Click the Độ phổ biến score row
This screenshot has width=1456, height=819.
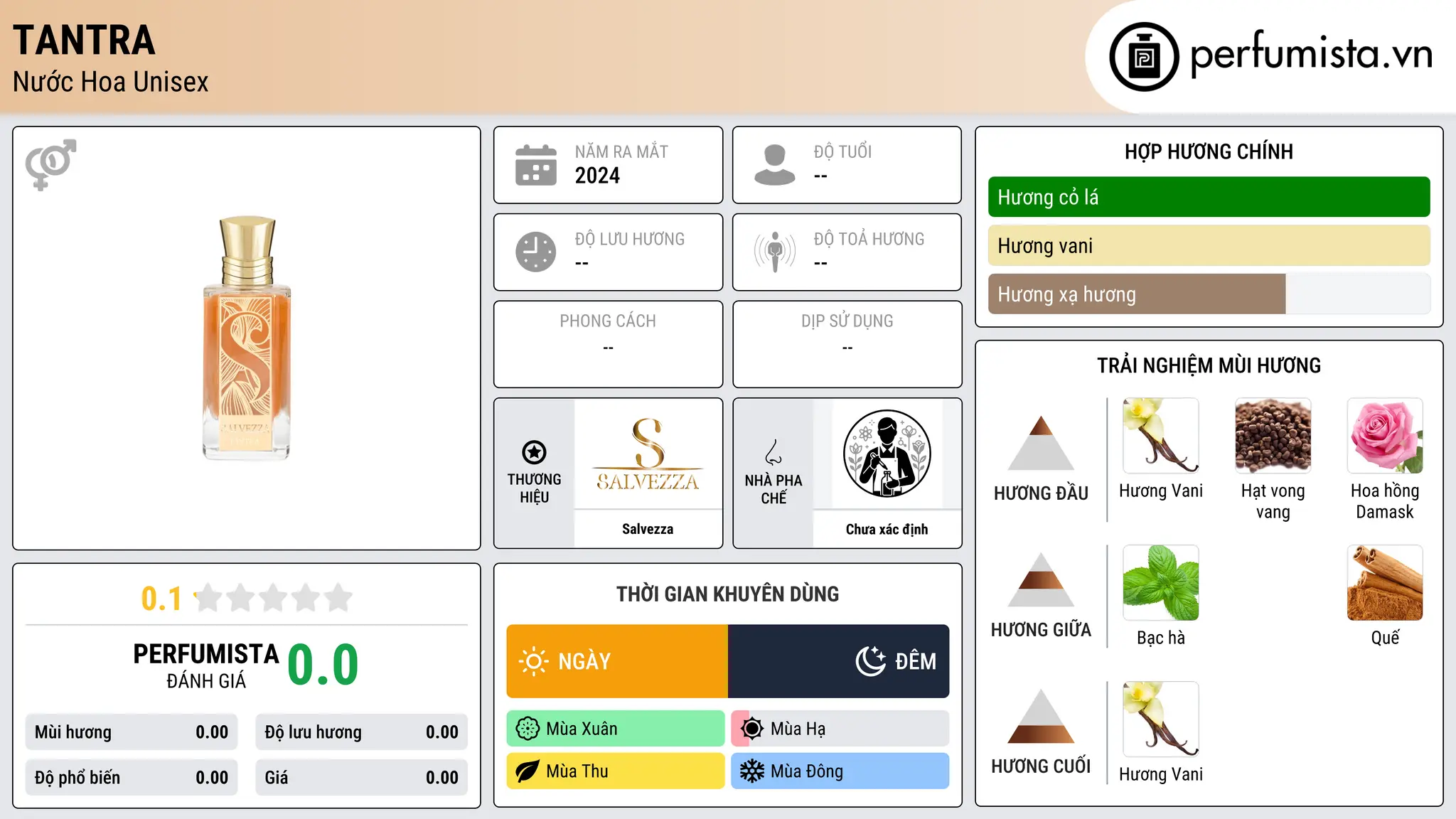(x=132, y=778)
